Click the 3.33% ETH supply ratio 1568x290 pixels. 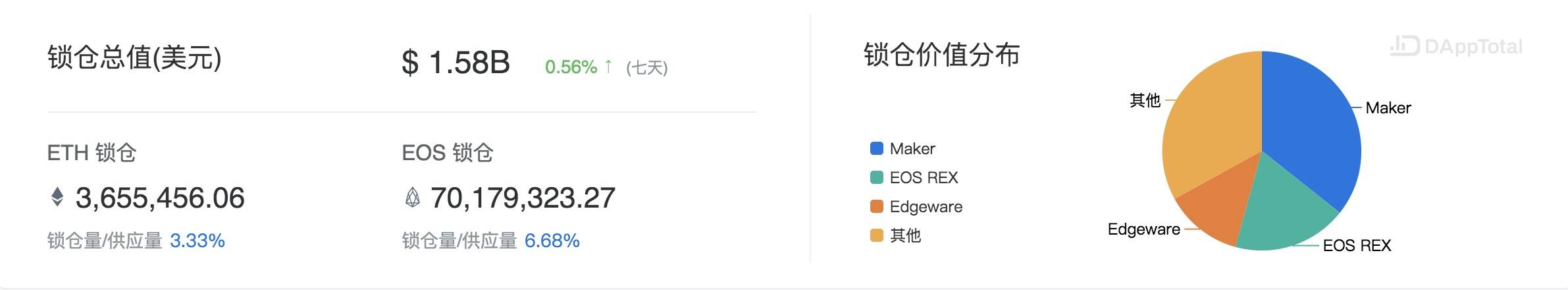197,241
